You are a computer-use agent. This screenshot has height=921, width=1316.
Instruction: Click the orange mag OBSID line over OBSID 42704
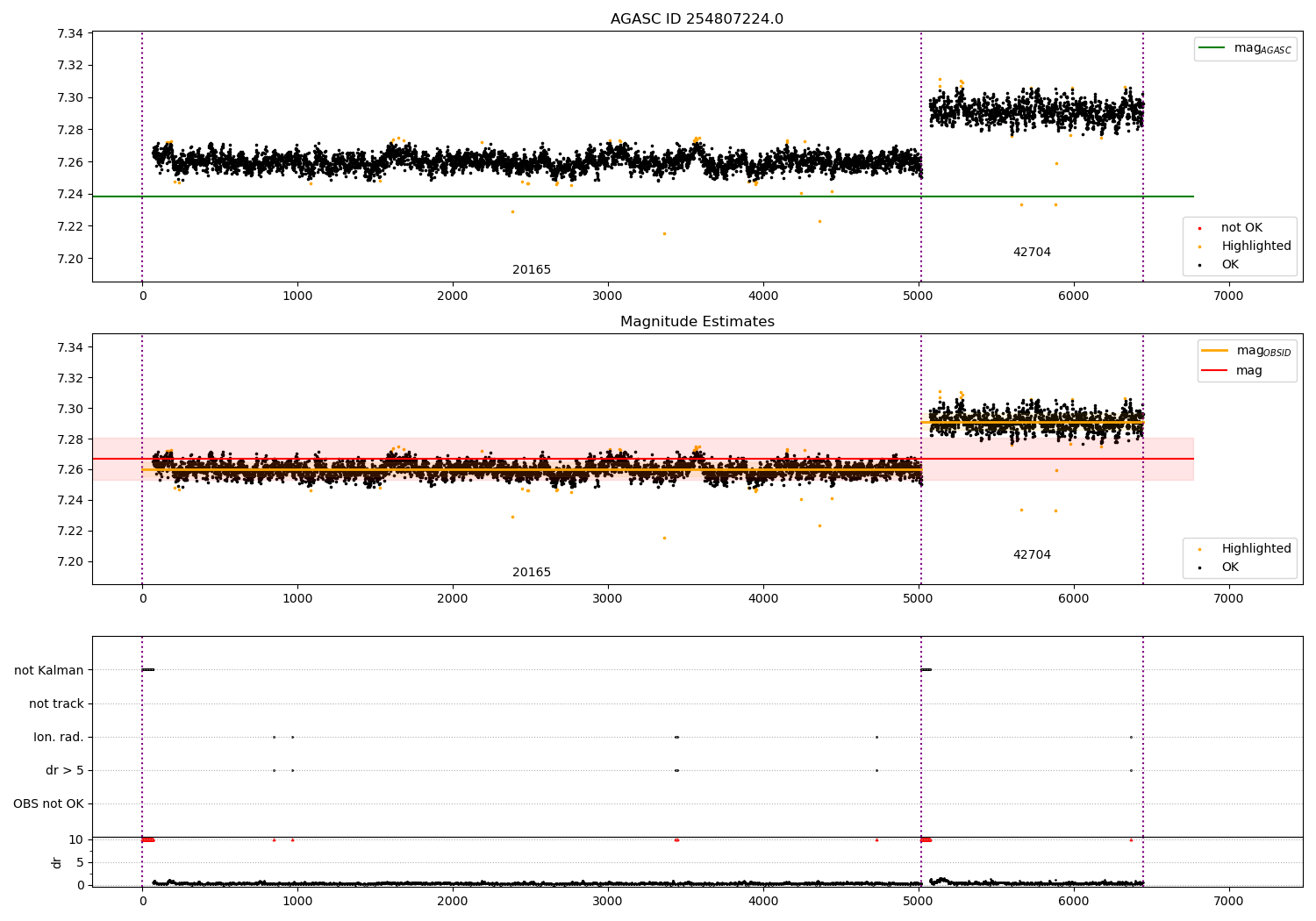[1032, 422]
